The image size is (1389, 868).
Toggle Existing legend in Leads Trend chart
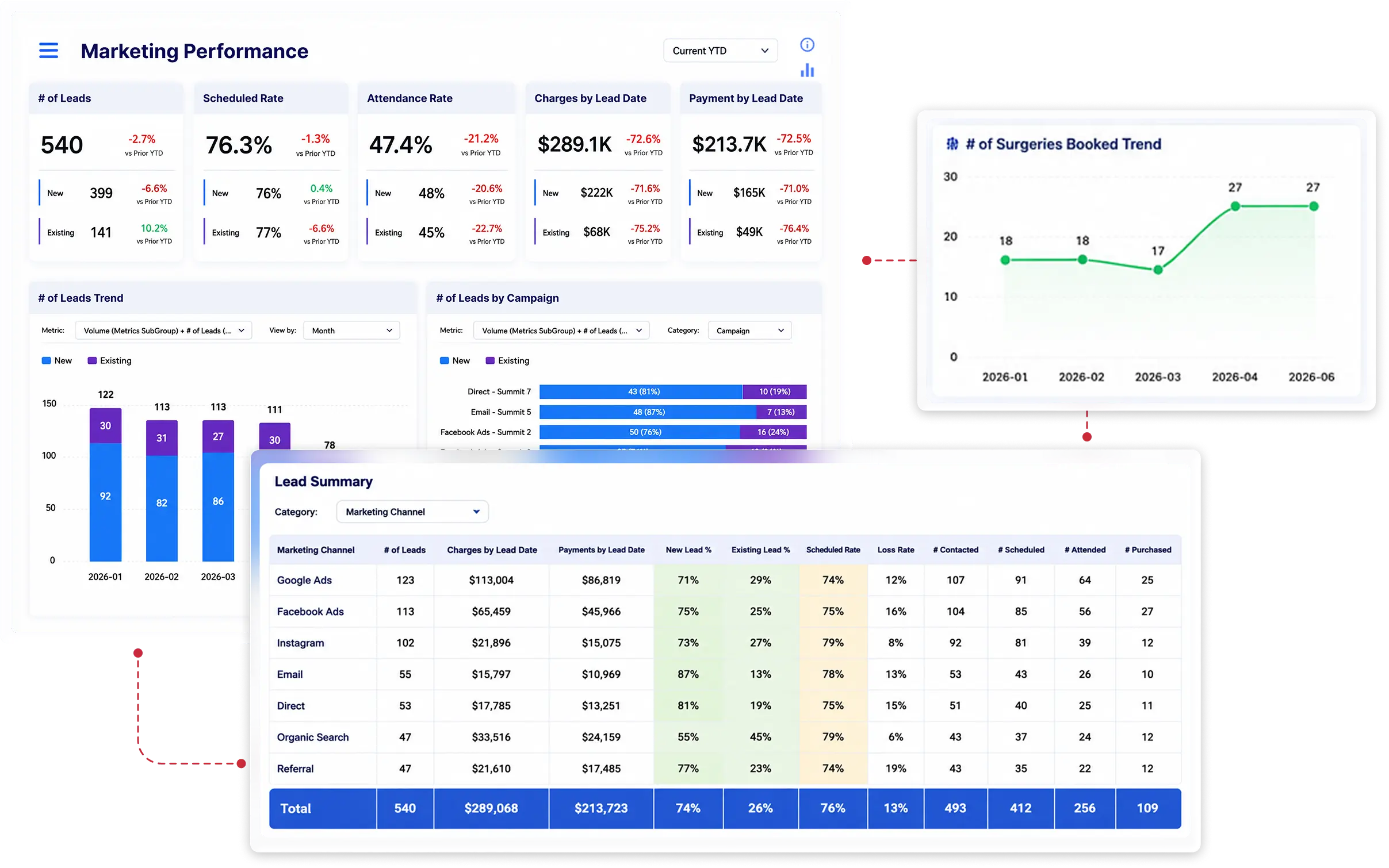[x=109, y=360]
